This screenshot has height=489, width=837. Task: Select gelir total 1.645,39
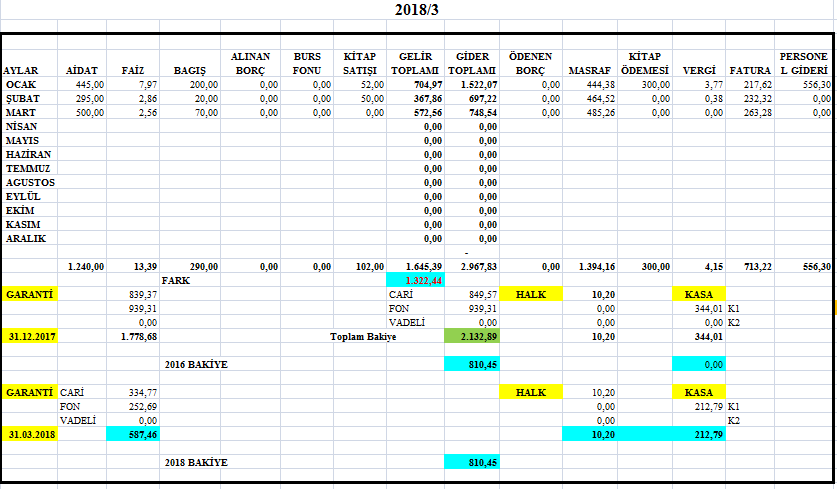423,266
